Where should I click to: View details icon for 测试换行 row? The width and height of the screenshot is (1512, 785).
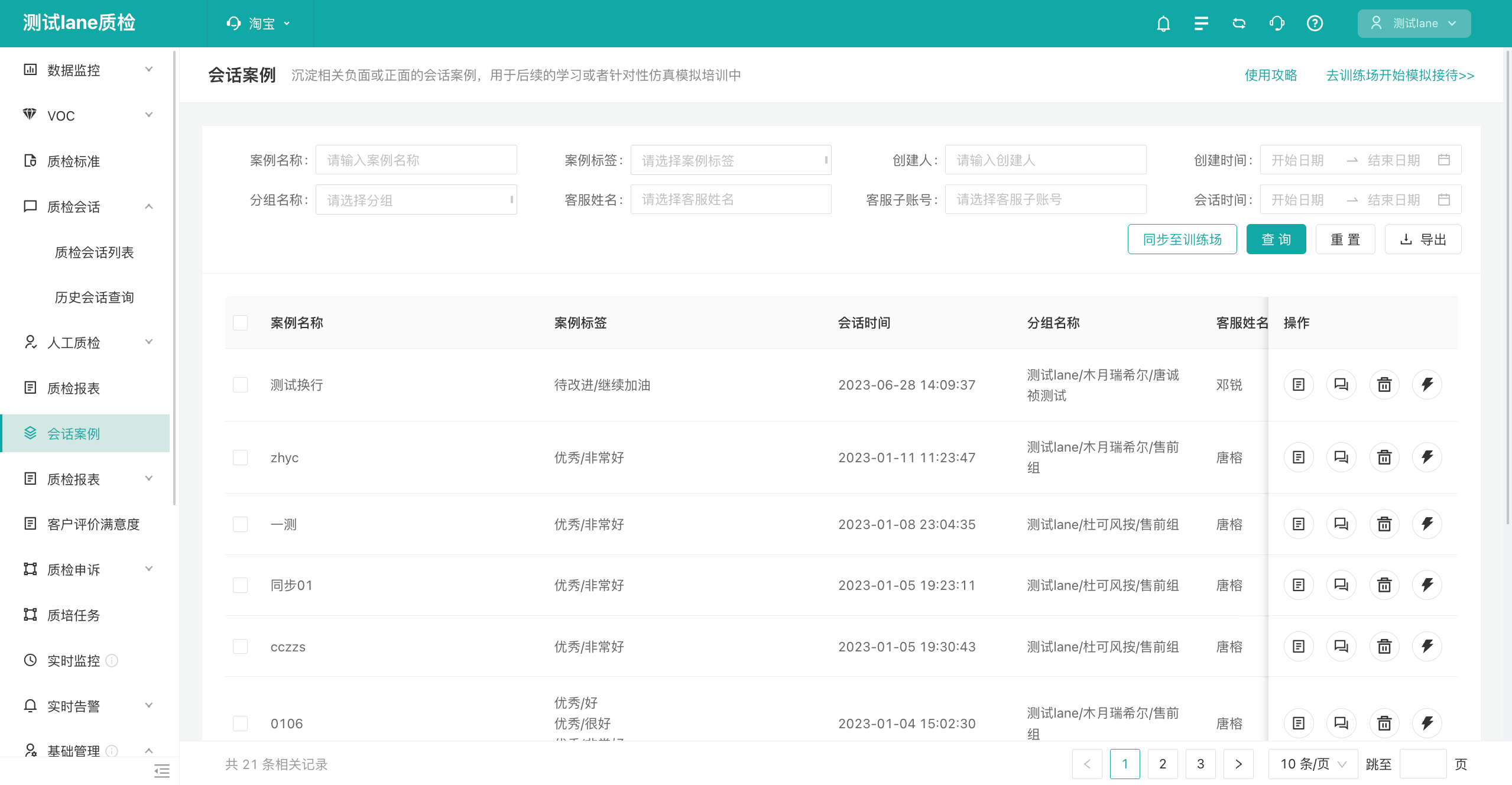[x=1299, y=385]
